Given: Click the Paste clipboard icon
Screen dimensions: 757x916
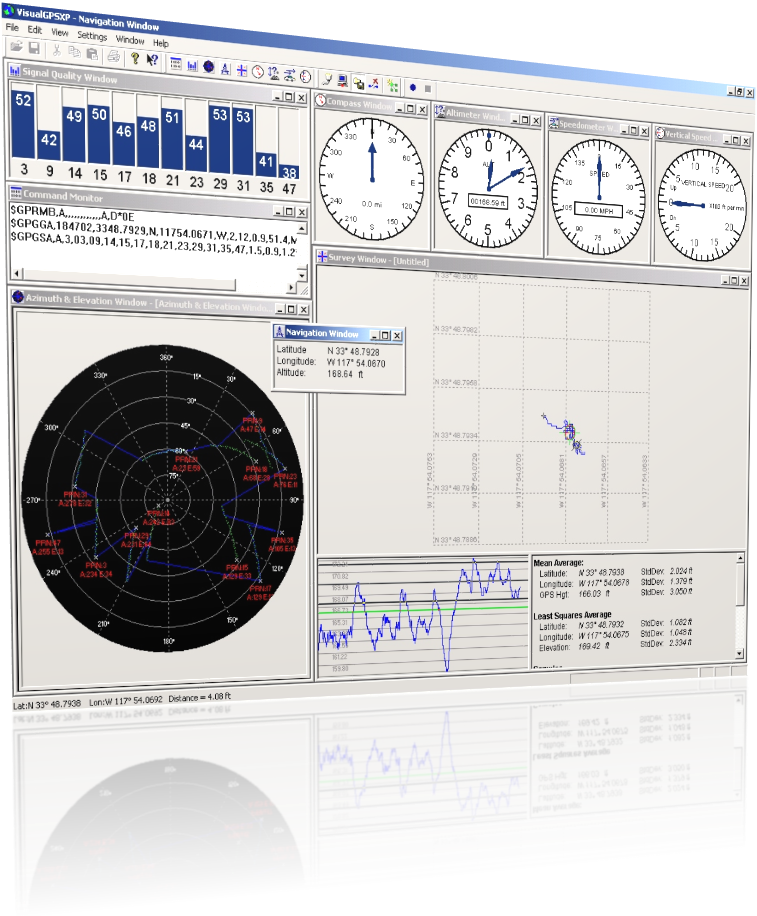Looking at the screenshot, I should 92,54.
